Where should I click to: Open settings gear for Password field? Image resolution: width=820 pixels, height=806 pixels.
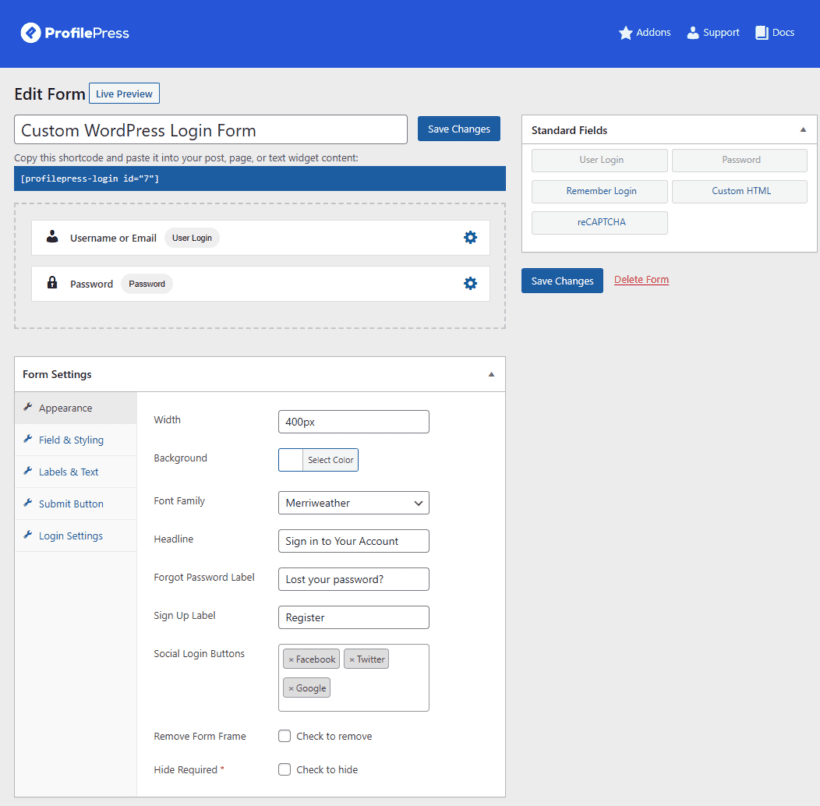click(470, 283)
